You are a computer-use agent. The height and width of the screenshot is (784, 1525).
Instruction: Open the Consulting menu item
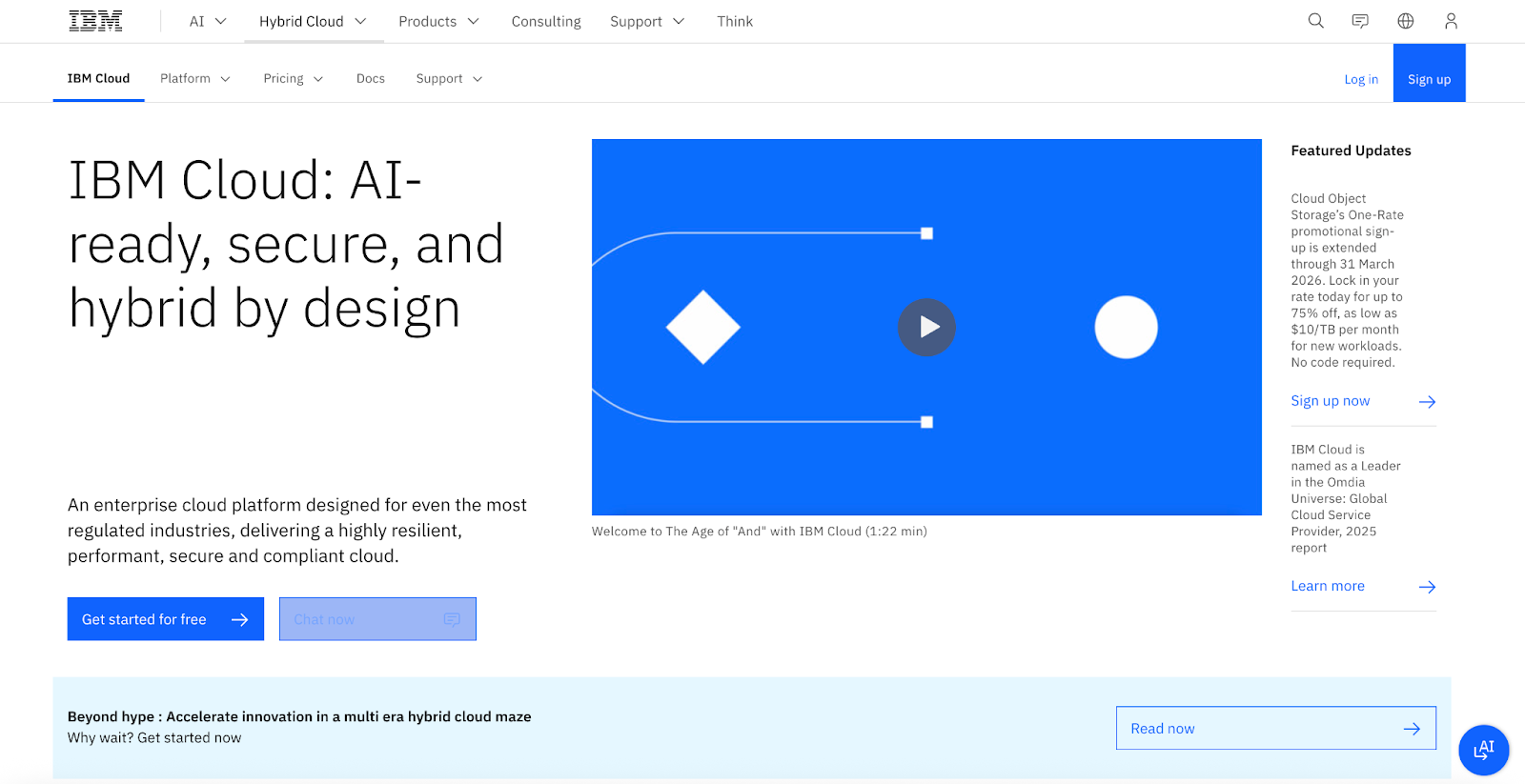point(546,21)
